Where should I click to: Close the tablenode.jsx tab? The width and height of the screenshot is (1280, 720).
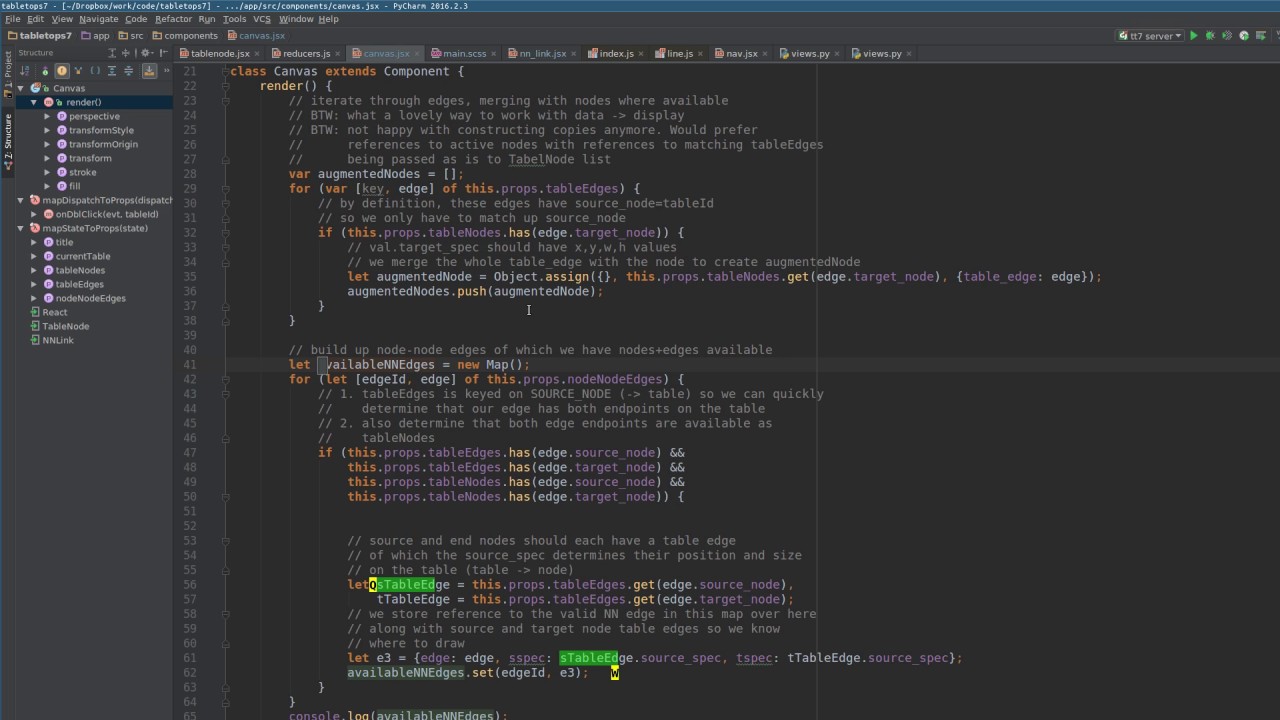point(258,54)
